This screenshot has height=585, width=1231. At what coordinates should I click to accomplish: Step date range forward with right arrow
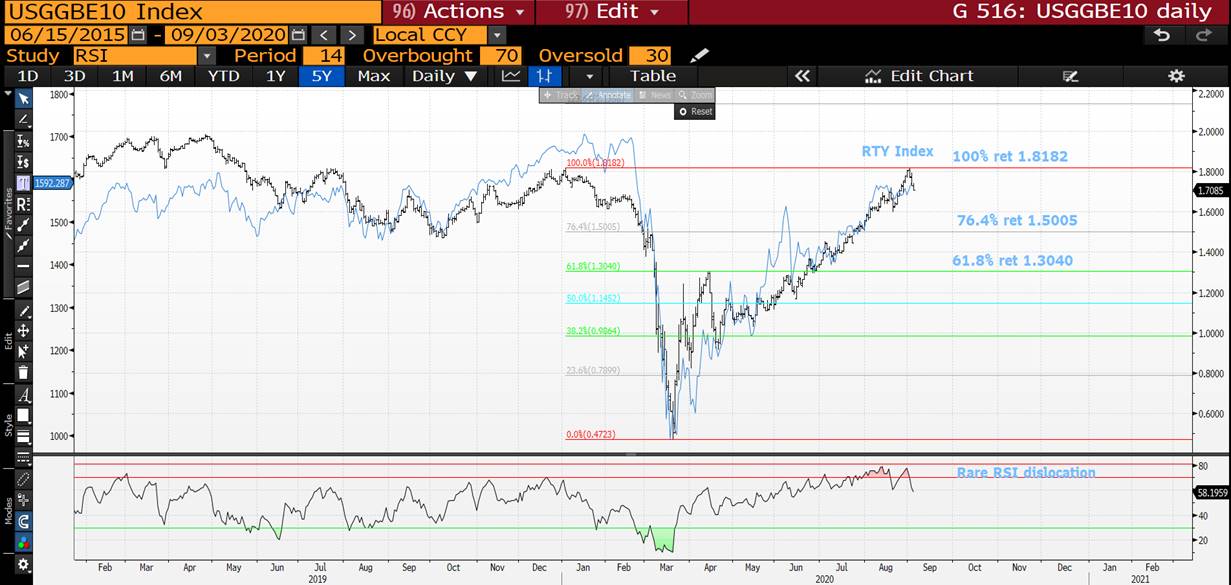point(351,35)
